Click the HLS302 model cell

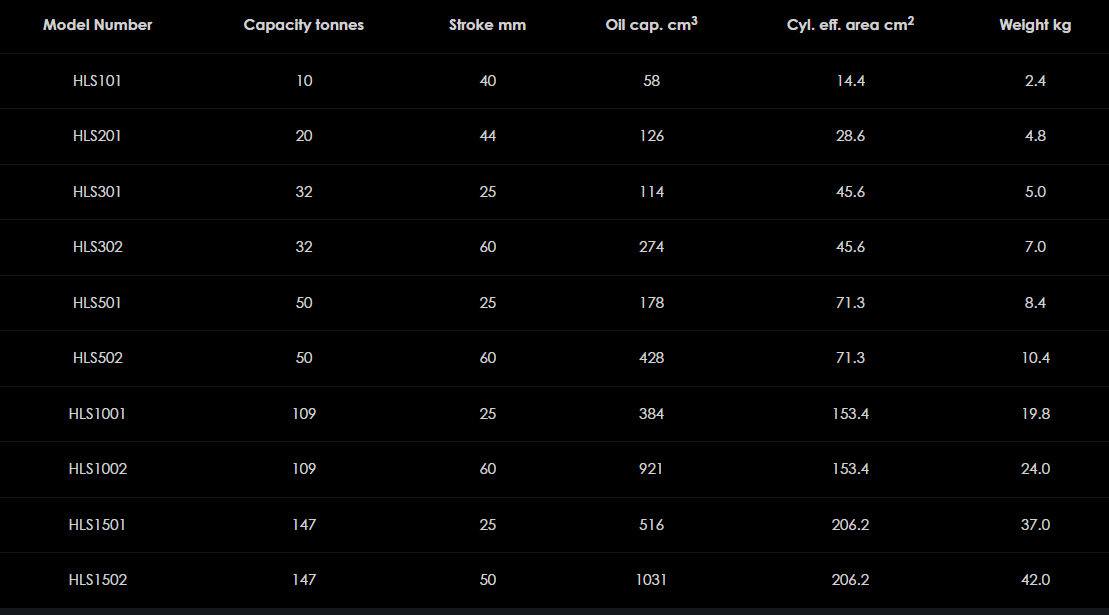tap(98, 247)
